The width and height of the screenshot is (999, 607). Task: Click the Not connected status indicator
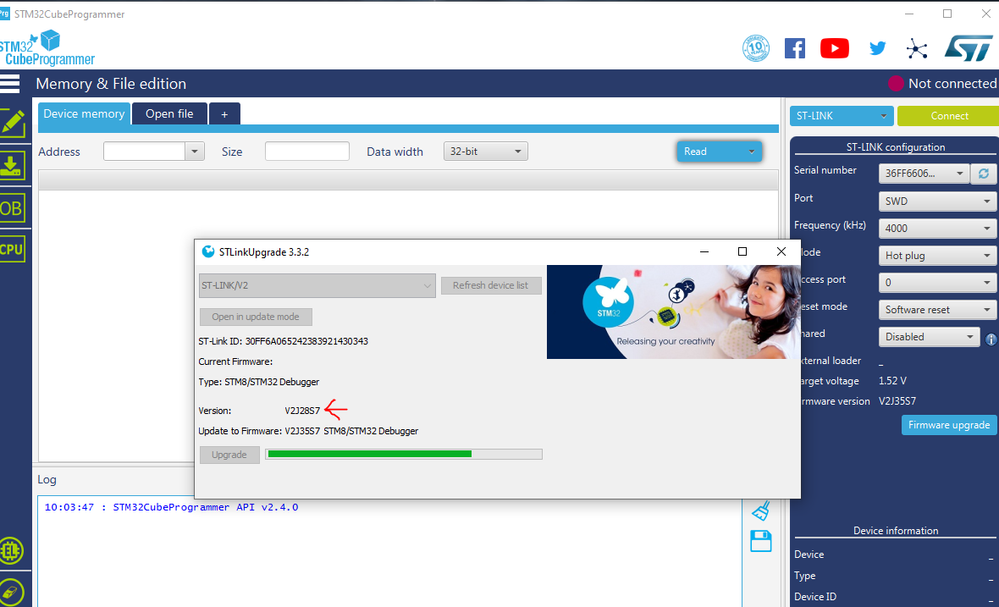tap(943, 83)
